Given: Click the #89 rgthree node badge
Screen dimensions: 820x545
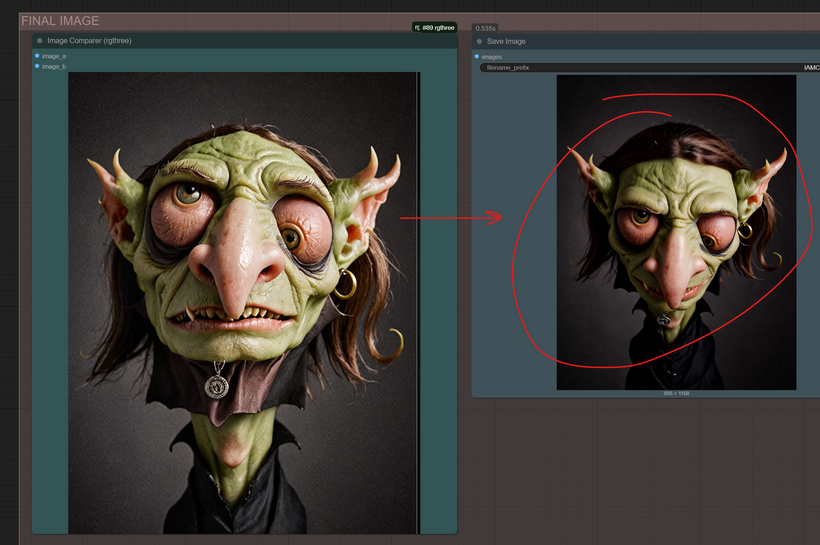Looking at the screenshot, I should [x=434, y=28].
